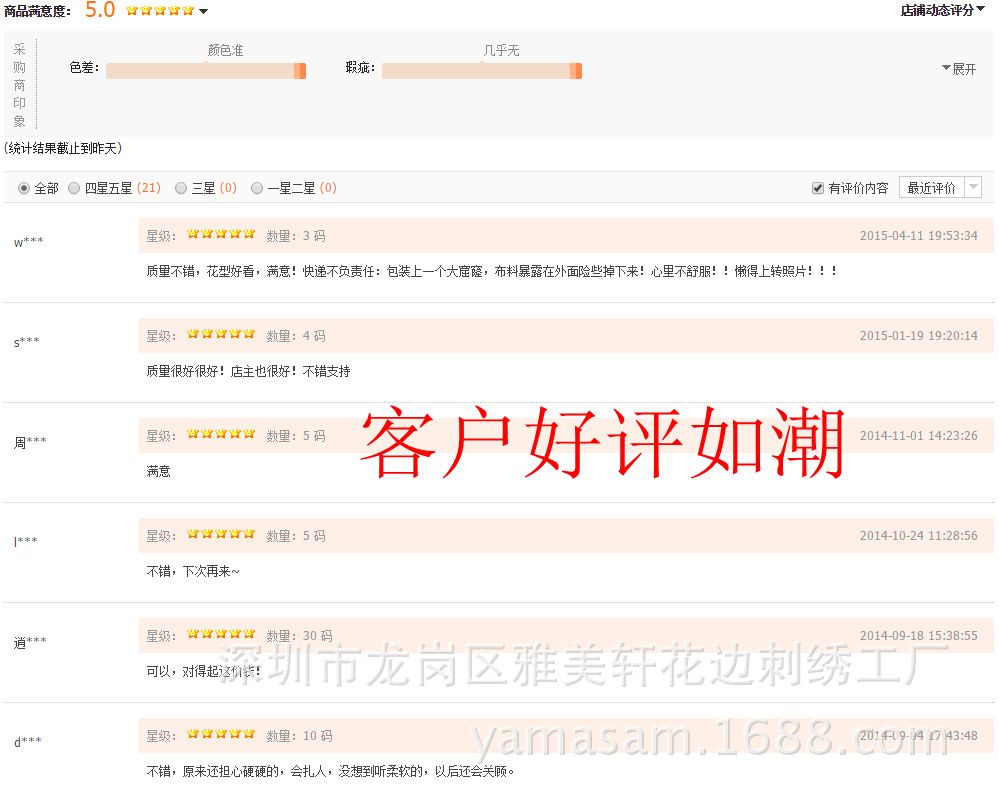999x802 pixels.
Task: Click star rating in d*** review
Action: (221, 735)
